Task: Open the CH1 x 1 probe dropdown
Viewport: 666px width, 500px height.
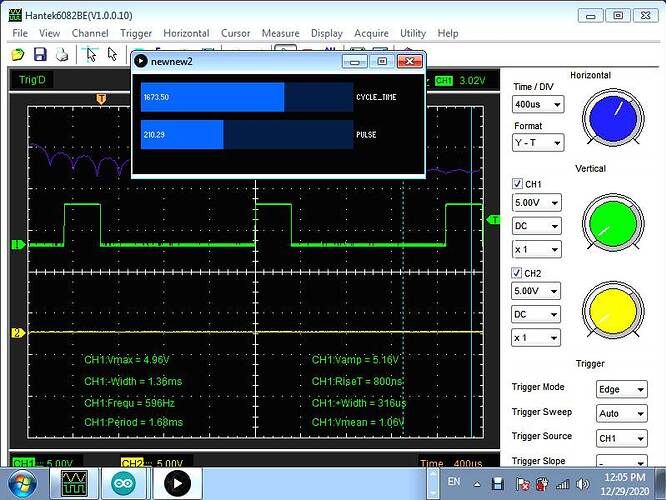Action: pyautogui.click(x=536, y=249)
